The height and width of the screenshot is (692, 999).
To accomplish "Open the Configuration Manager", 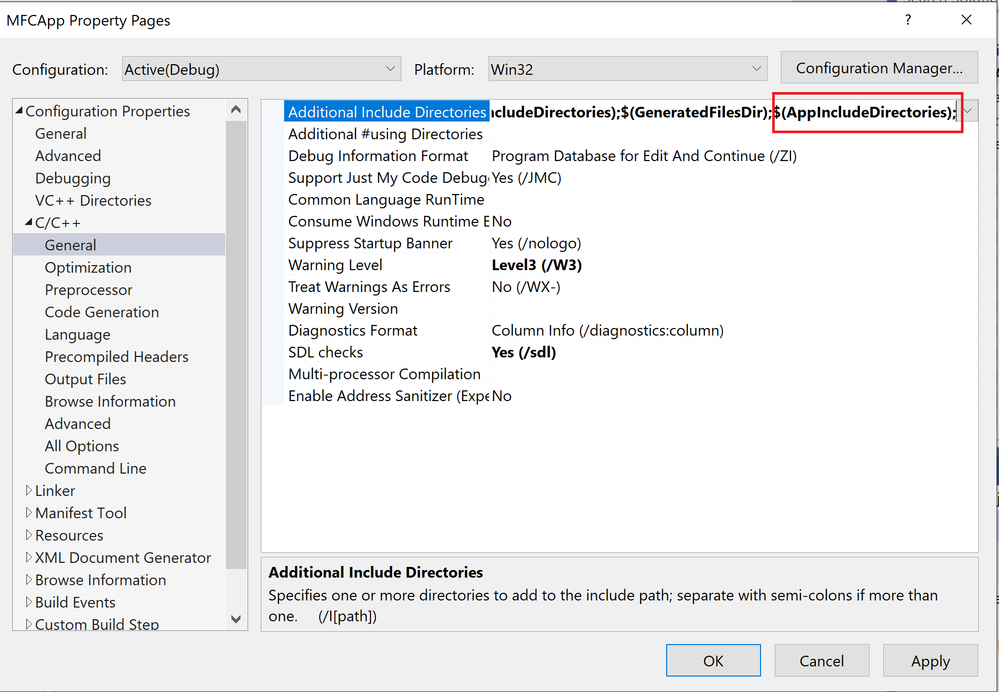I will 879,68.
